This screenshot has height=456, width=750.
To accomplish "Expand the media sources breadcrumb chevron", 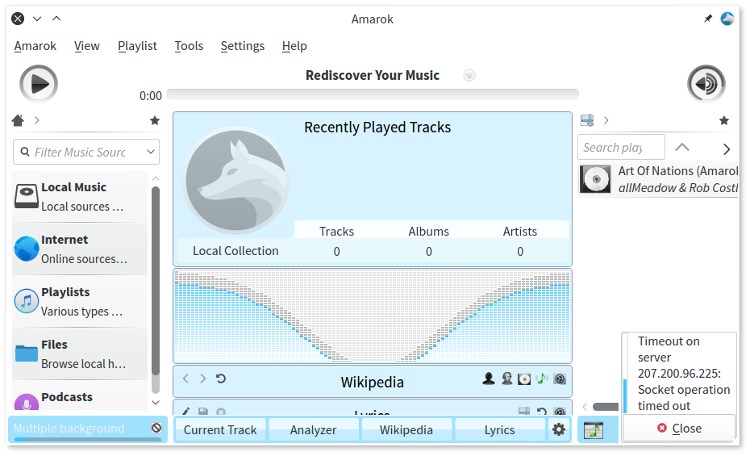I will pos(37,120).
